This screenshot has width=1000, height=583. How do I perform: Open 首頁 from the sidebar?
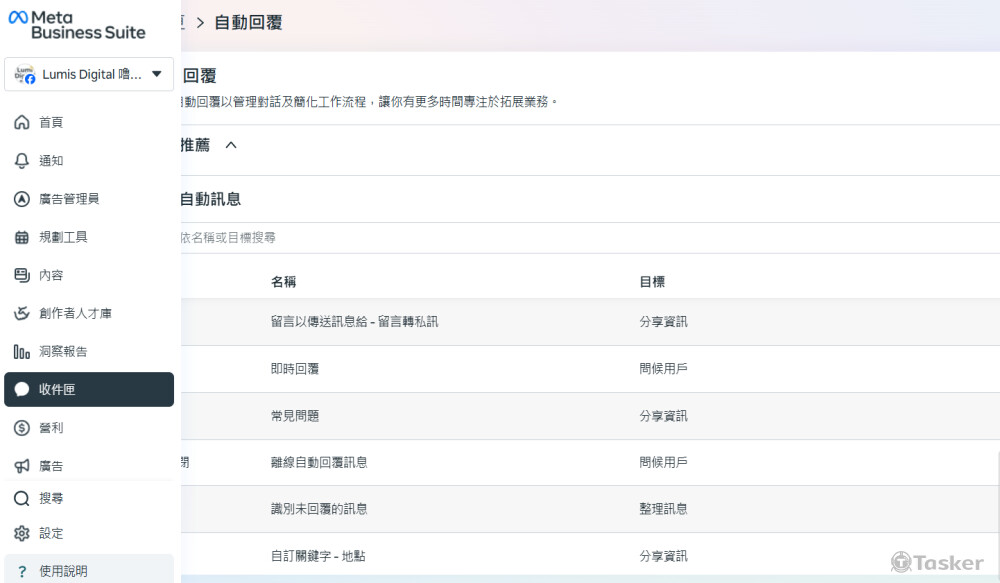click(45, 122)
